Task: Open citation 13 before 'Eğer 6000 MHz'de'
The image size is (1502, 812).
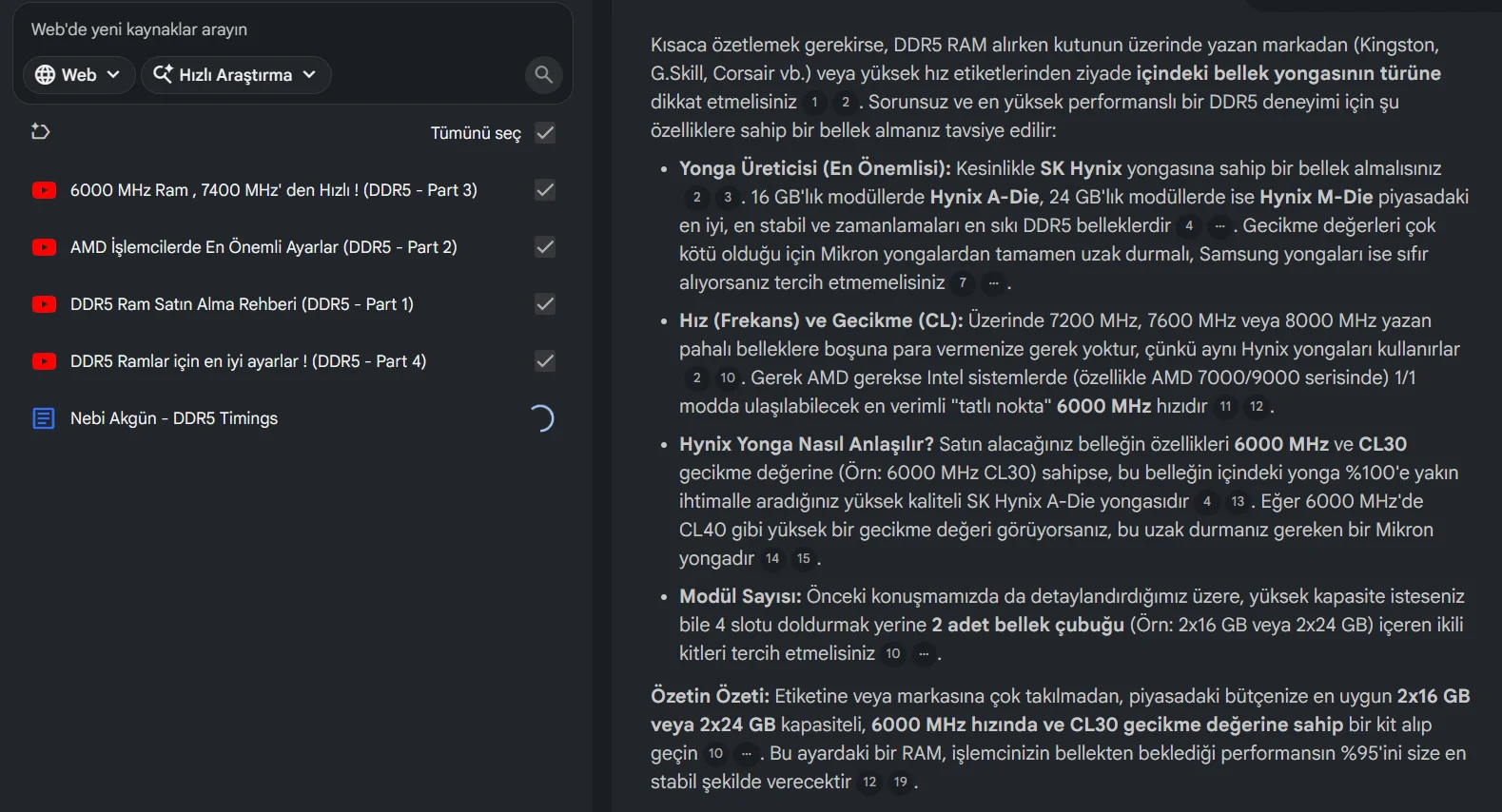Action: tap(1238, 502)
